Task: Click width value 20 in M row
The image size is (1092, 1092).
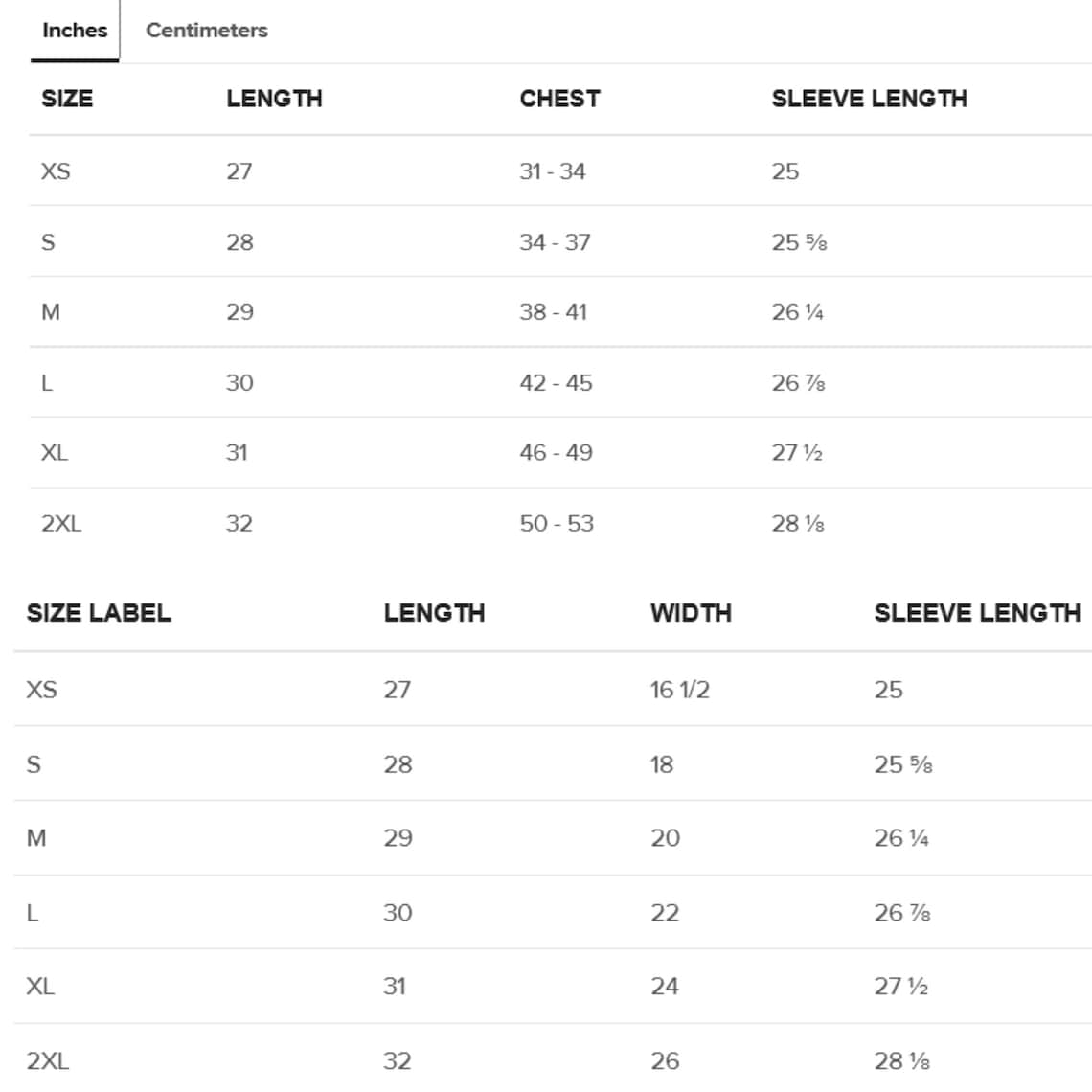Action: coord(665,838)
